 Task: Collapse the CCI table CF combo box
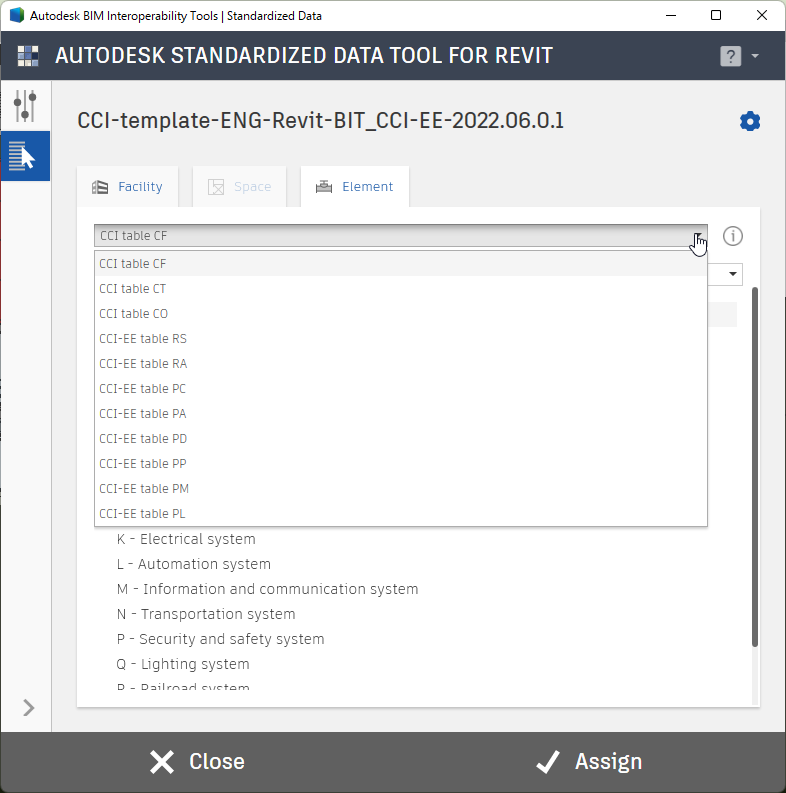click(401, 236)
